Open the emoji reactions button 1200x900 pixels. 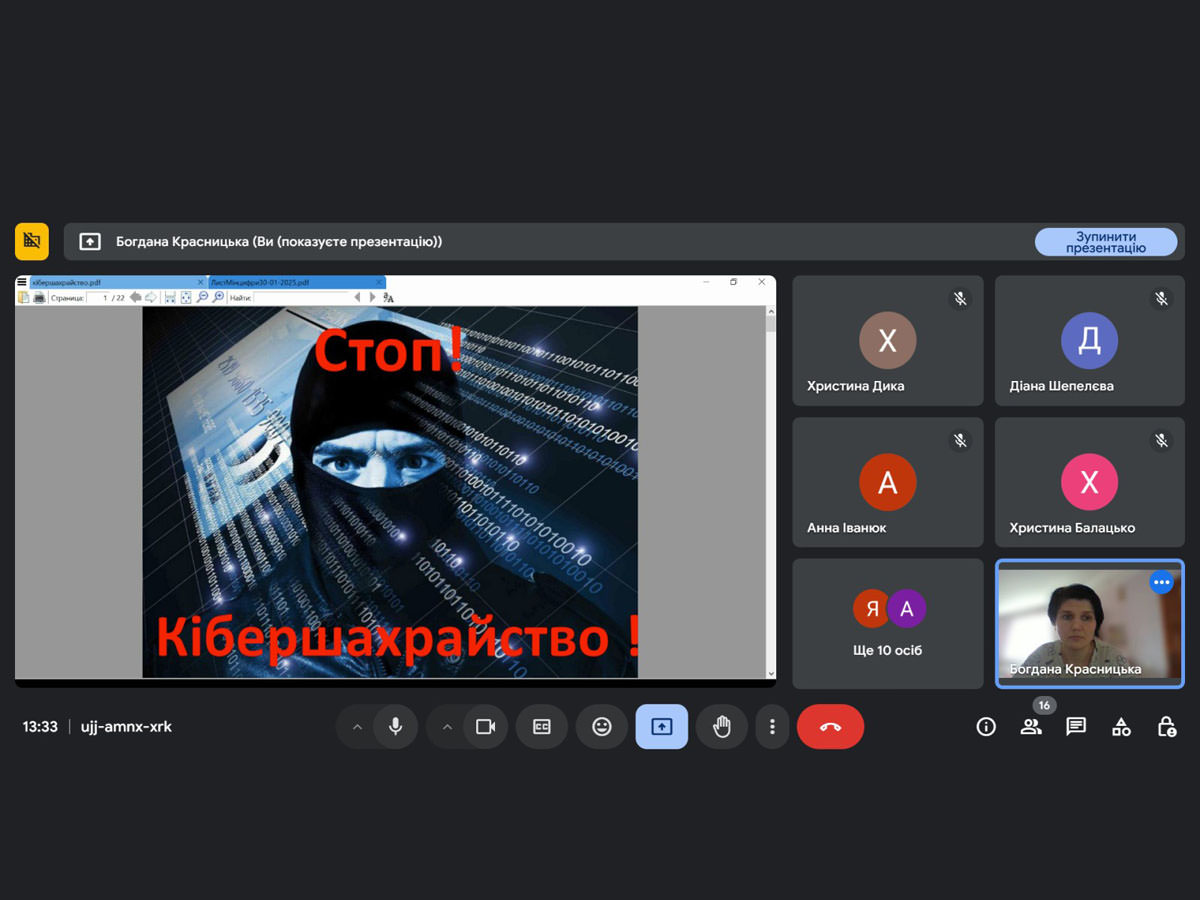click(602, 727)
